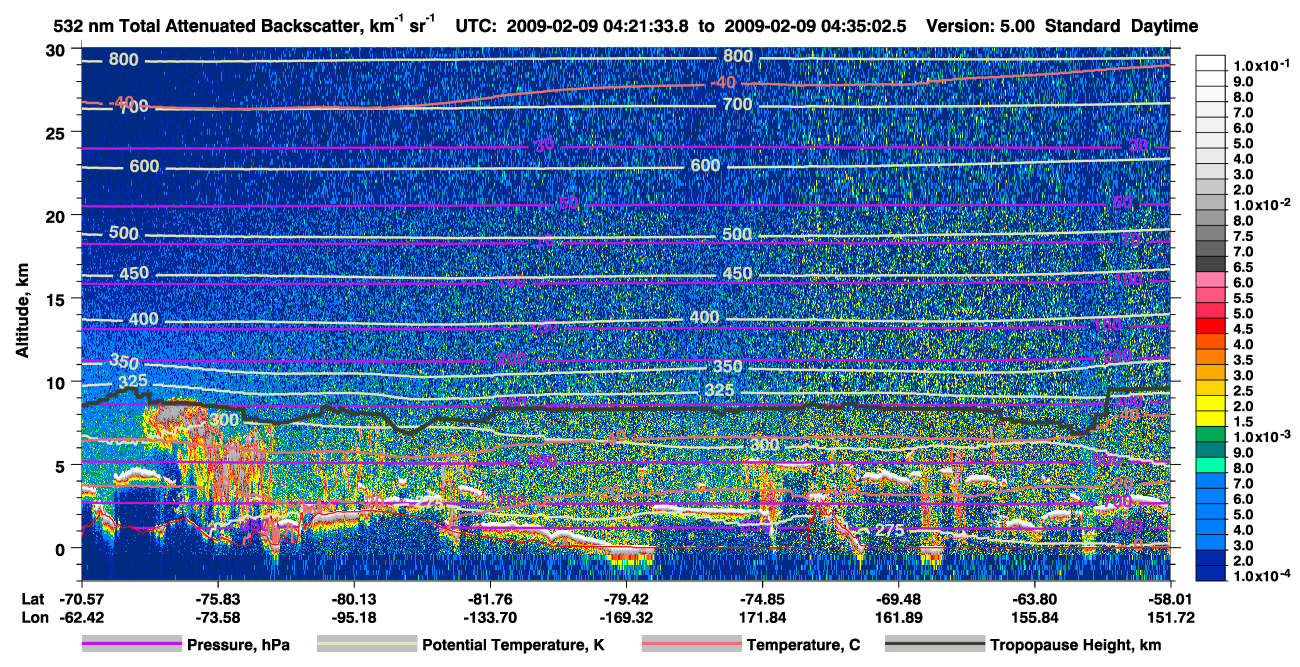This screenshot has width=1300, height=667.
Task: Click the 275 contour label near the surface
Action: tap(889, 530)
